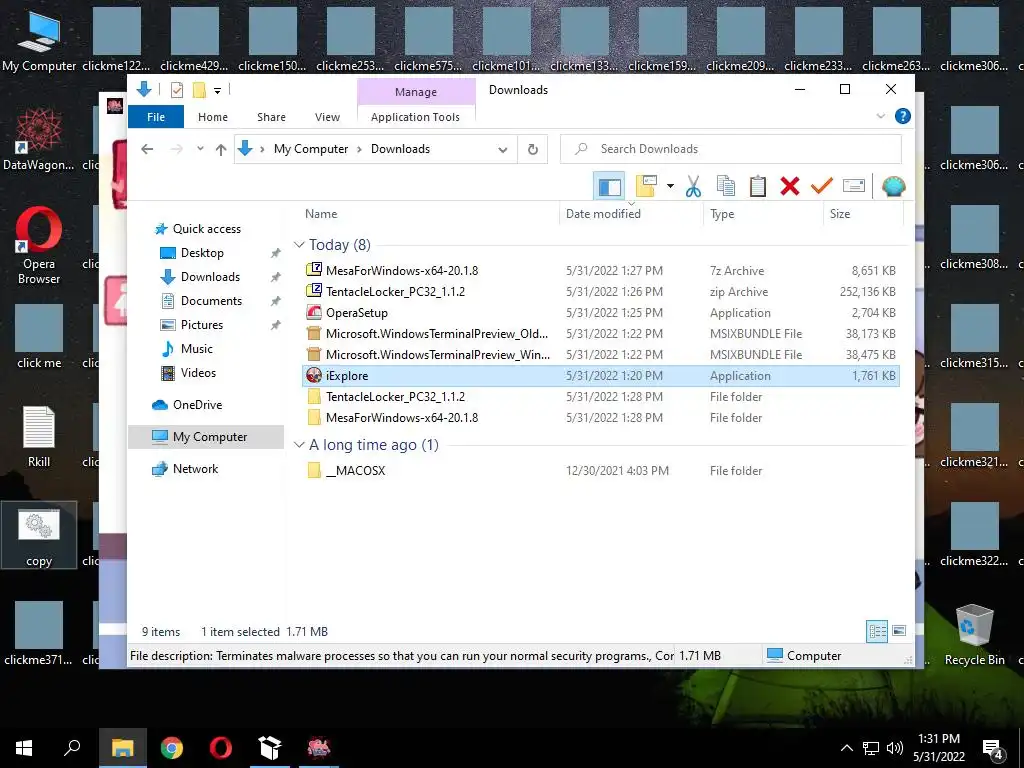Screen dimensions: 1024x768
Task: Click the Paste clipboard icon
Action: pos(758,187)
